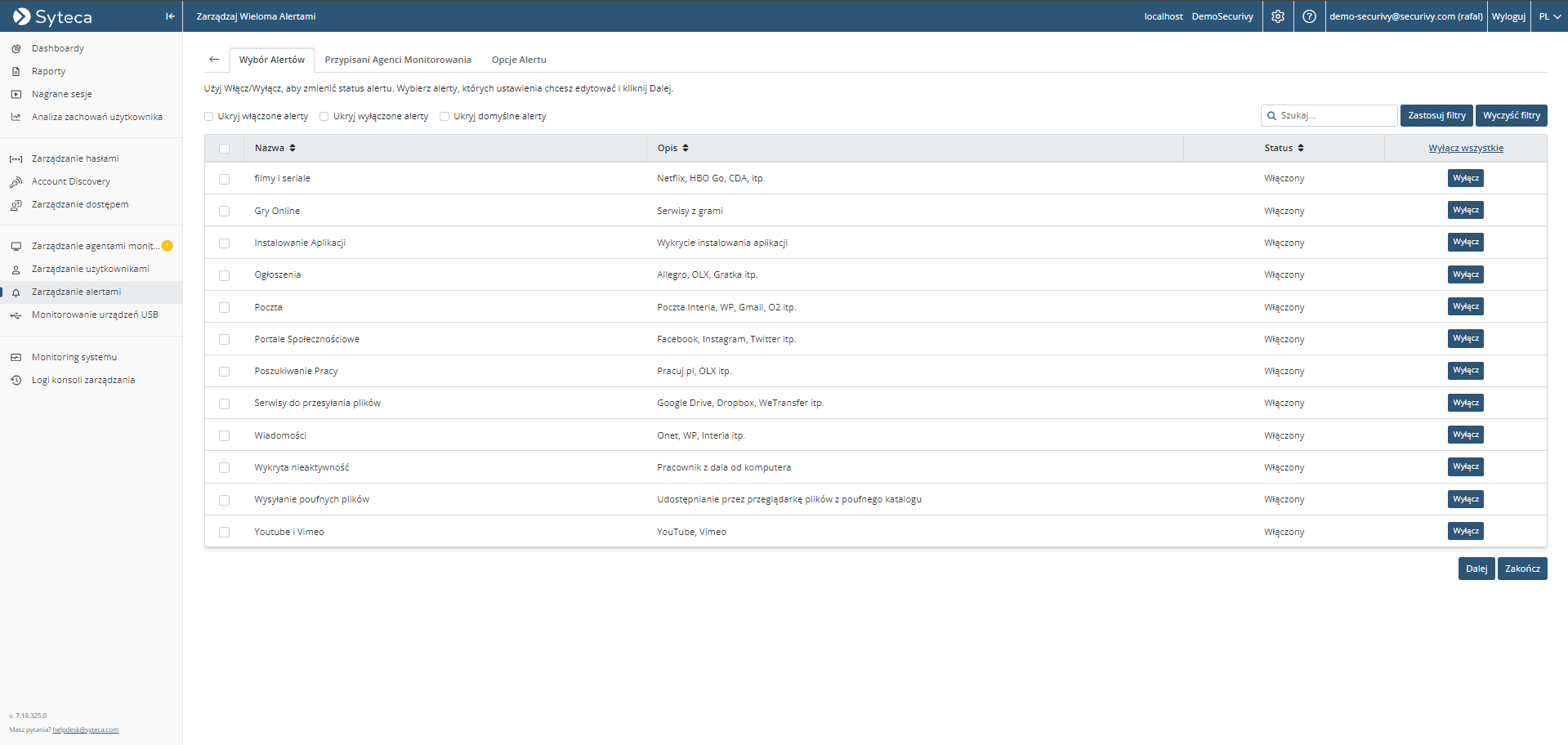Open help via the question mark icon
The image size is (1568, 745).
(1309, 16)
